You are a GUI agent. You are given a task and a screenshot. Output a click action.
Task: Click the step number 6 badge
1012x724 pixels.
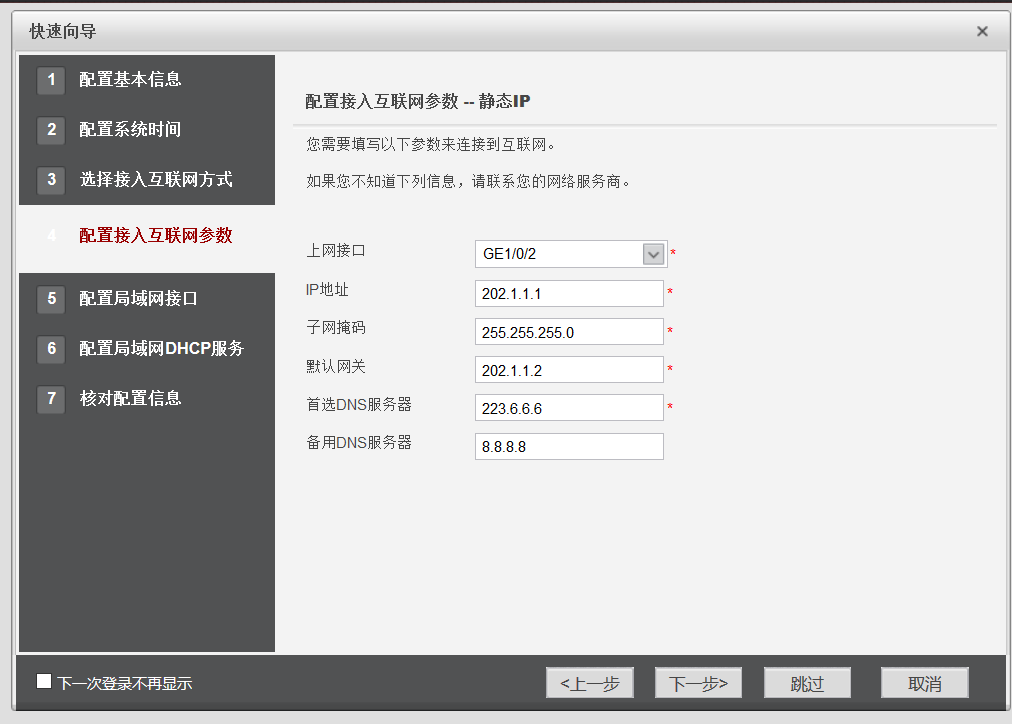(51, 349)
